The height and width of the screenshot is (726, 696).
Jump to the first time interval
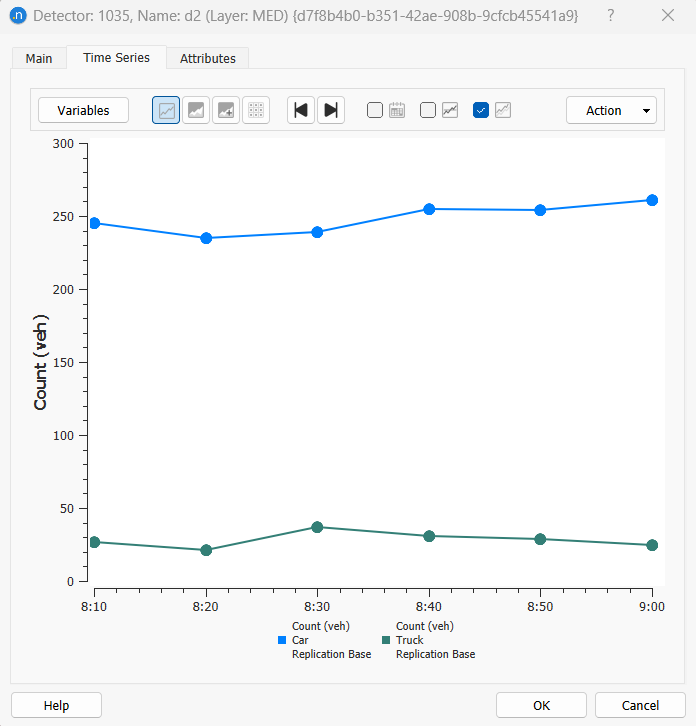pos(301,111)
